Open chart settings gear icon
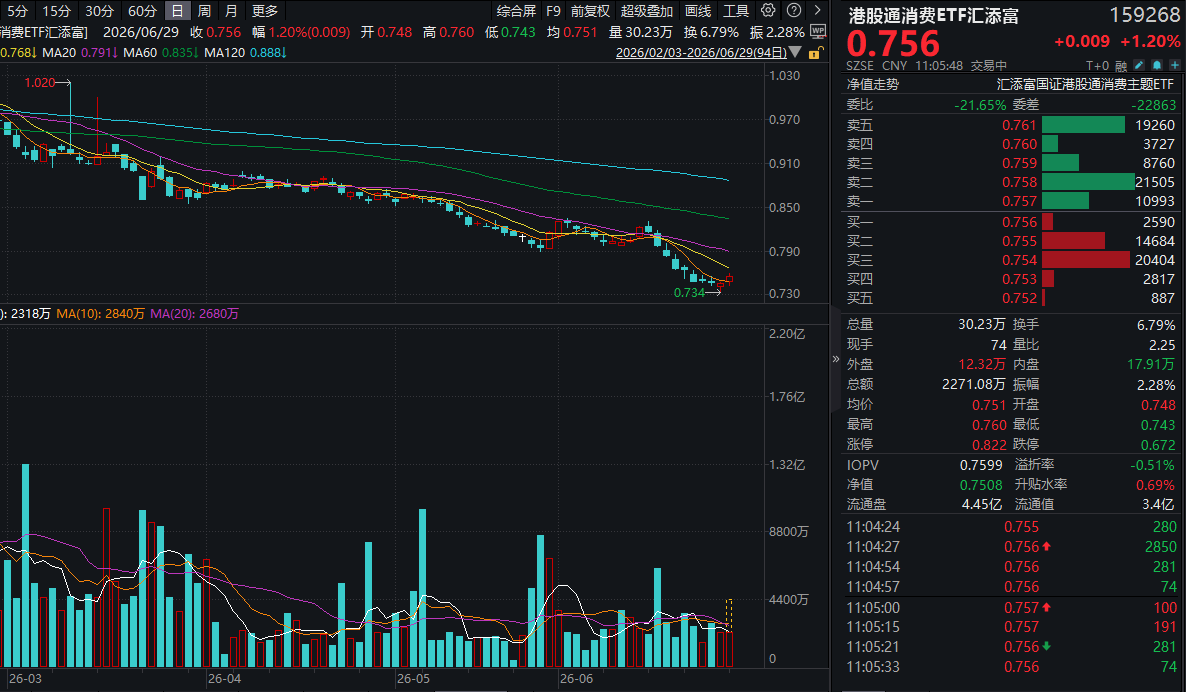The height and width of the screenshot is (692, 1186). [768, 11]
